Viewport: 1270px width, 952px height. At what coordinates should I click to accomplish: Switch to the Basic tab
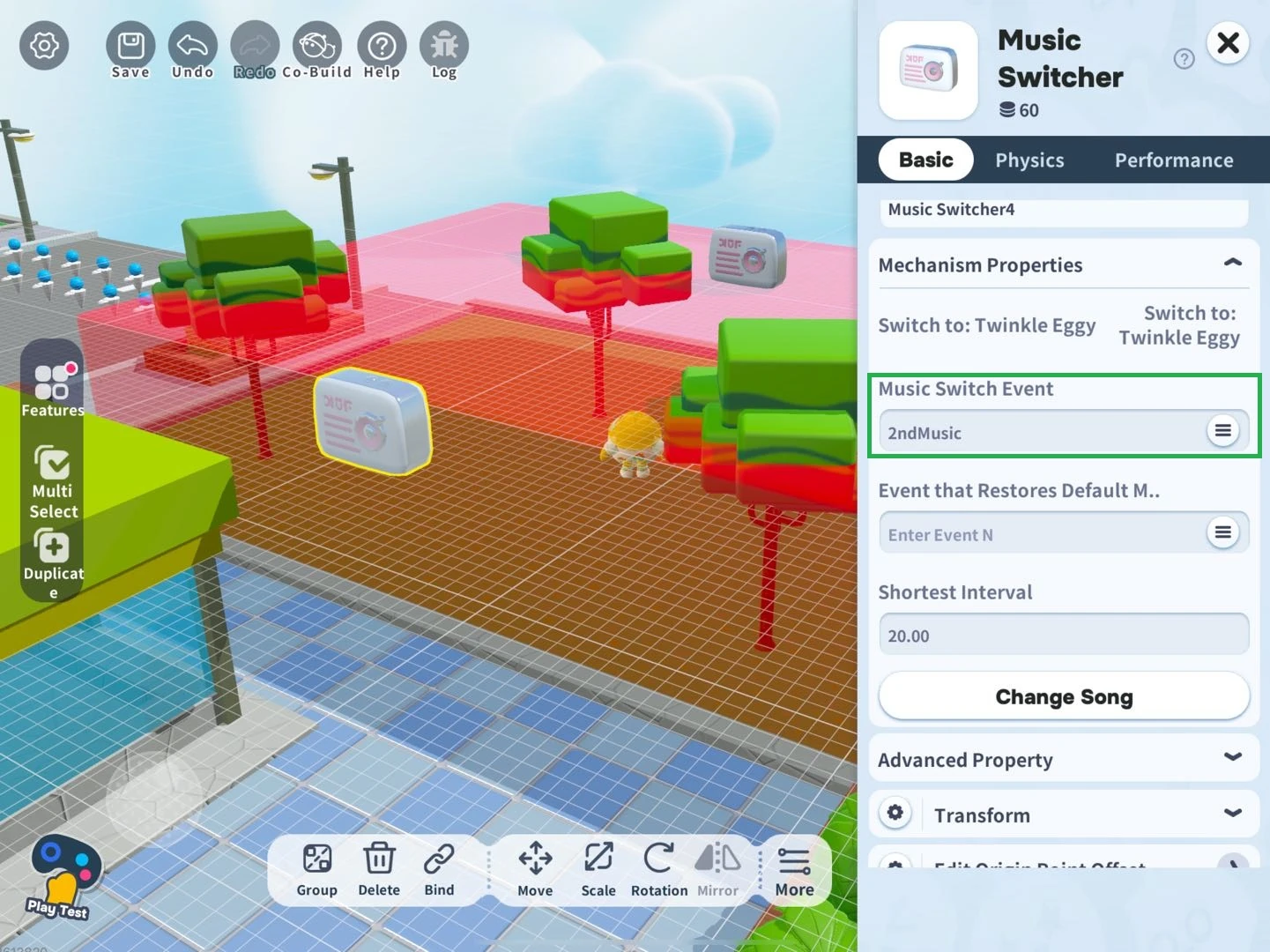point(925,160)
